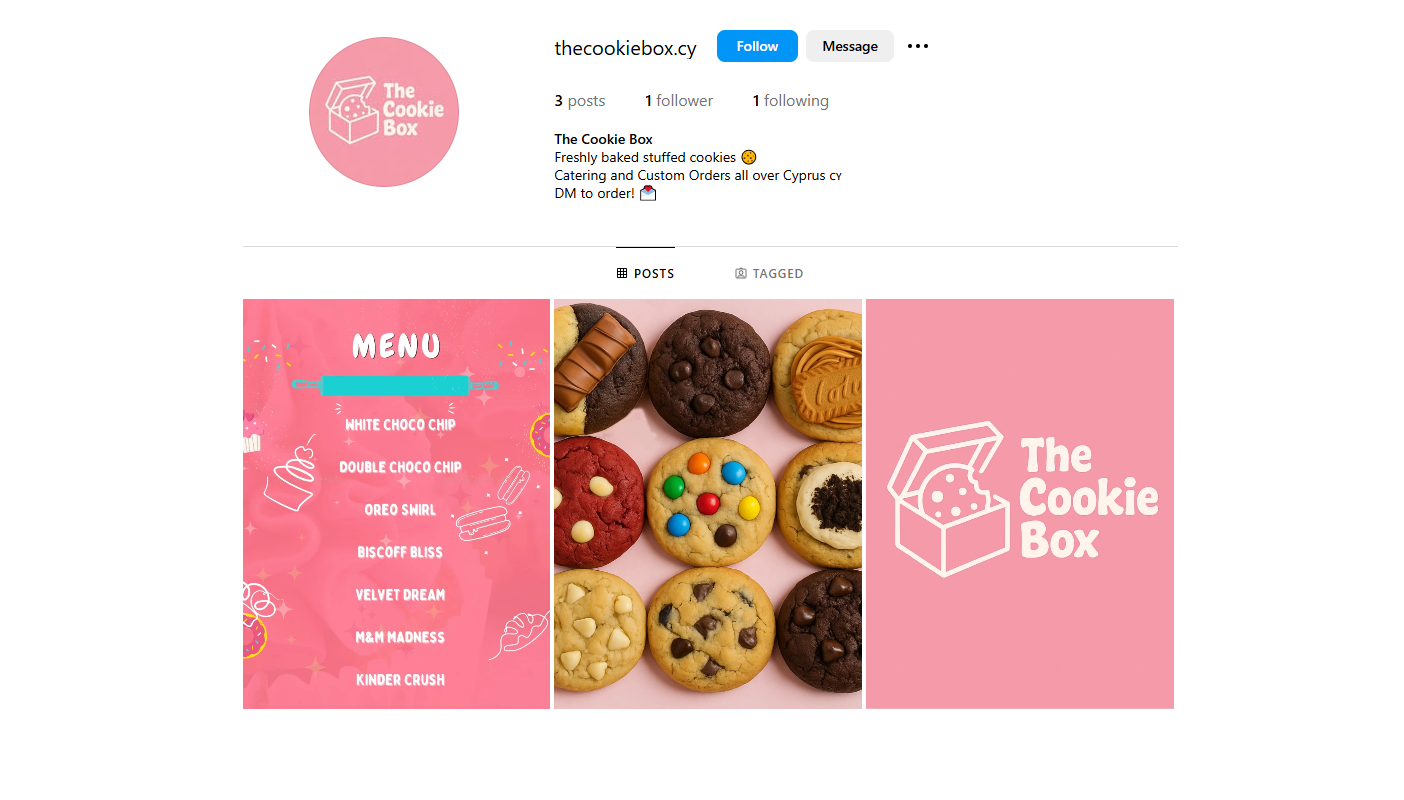Click the 3 posts count
This screenshot has height=800, width=1404.
[x=580, y=101]
